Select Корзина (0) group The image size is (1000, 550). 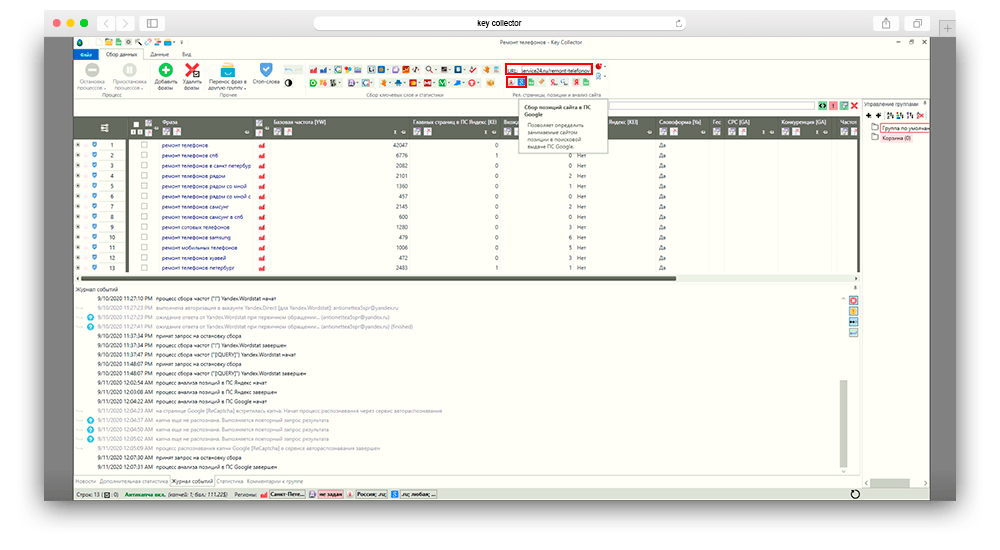pos(897,138)
